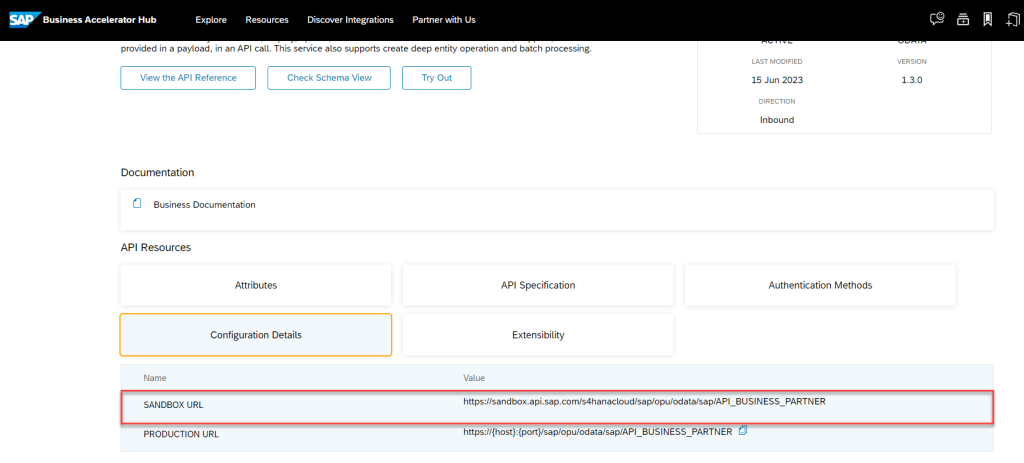Show the Authentication Methods tab
The height and width of the screenshot is (463, 1024).
[x=819, y=285]
